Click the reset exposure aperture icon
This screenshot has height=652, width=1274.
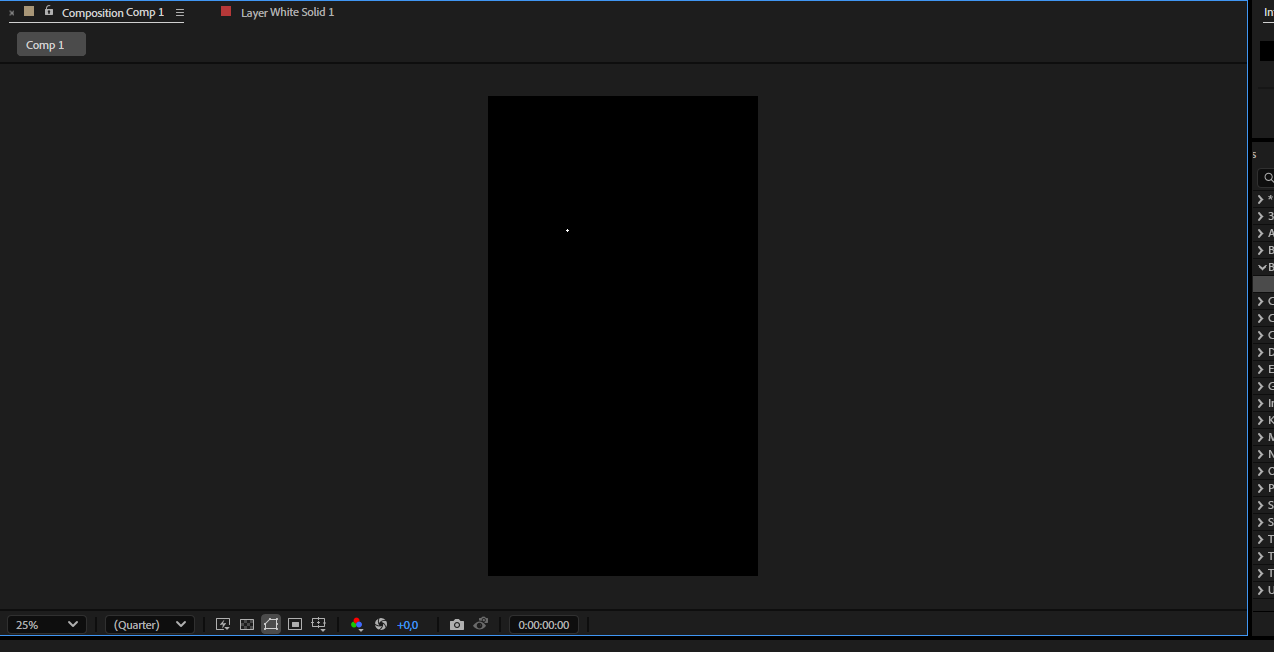381,624
